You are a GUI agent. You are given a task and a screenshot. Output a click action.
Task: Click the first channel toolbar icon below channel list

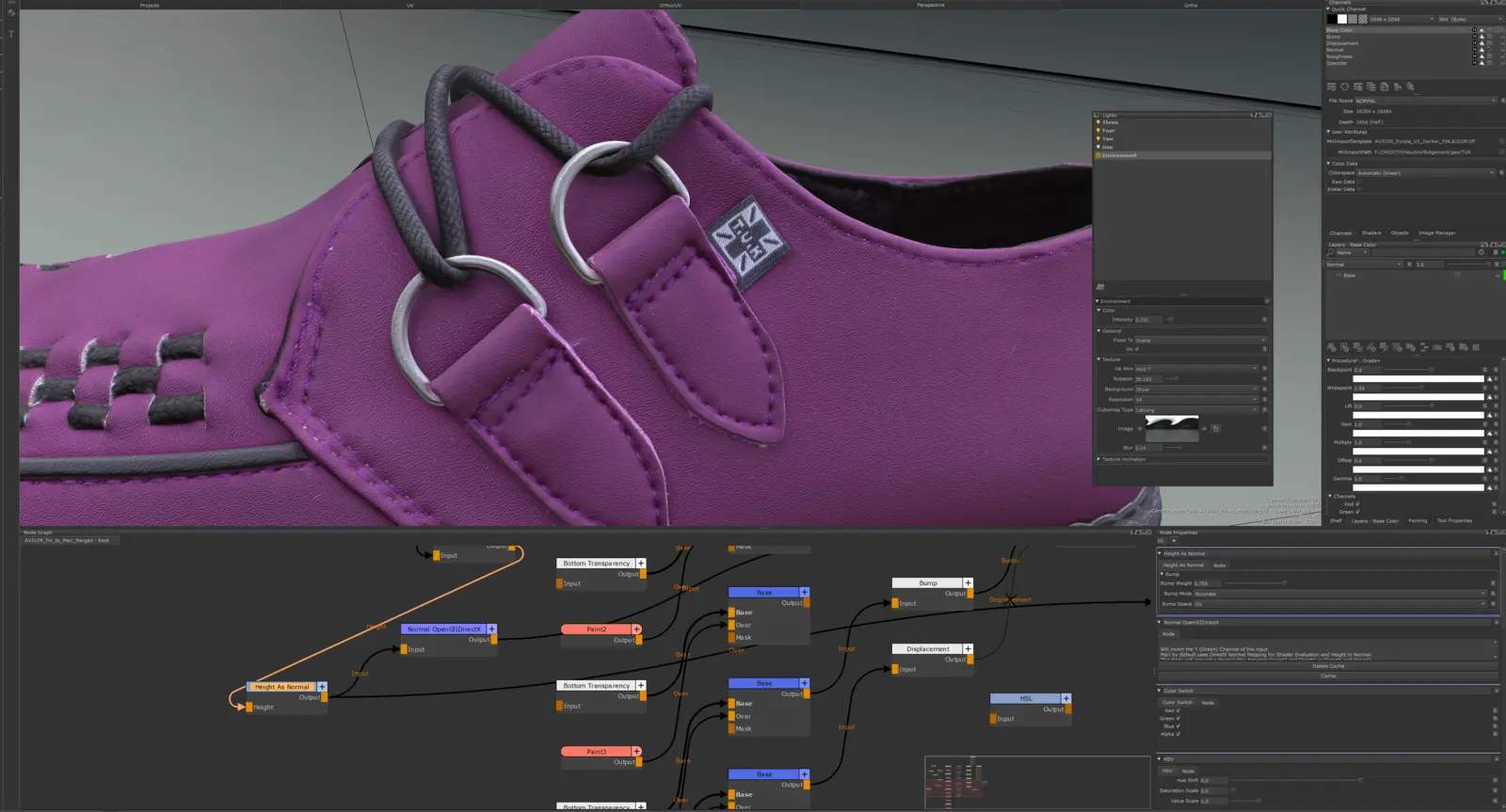click(x=1332, y=87)
